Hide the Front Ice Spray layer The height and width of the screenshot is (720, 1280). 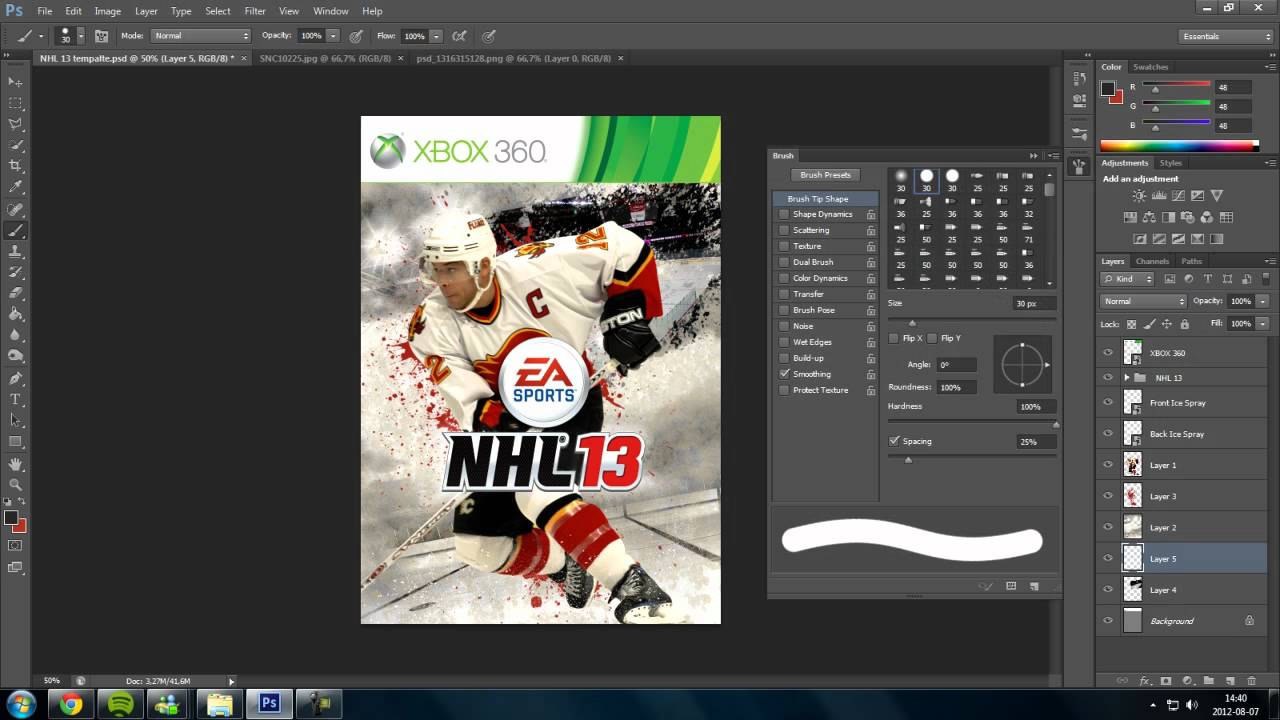(1107, 402)
